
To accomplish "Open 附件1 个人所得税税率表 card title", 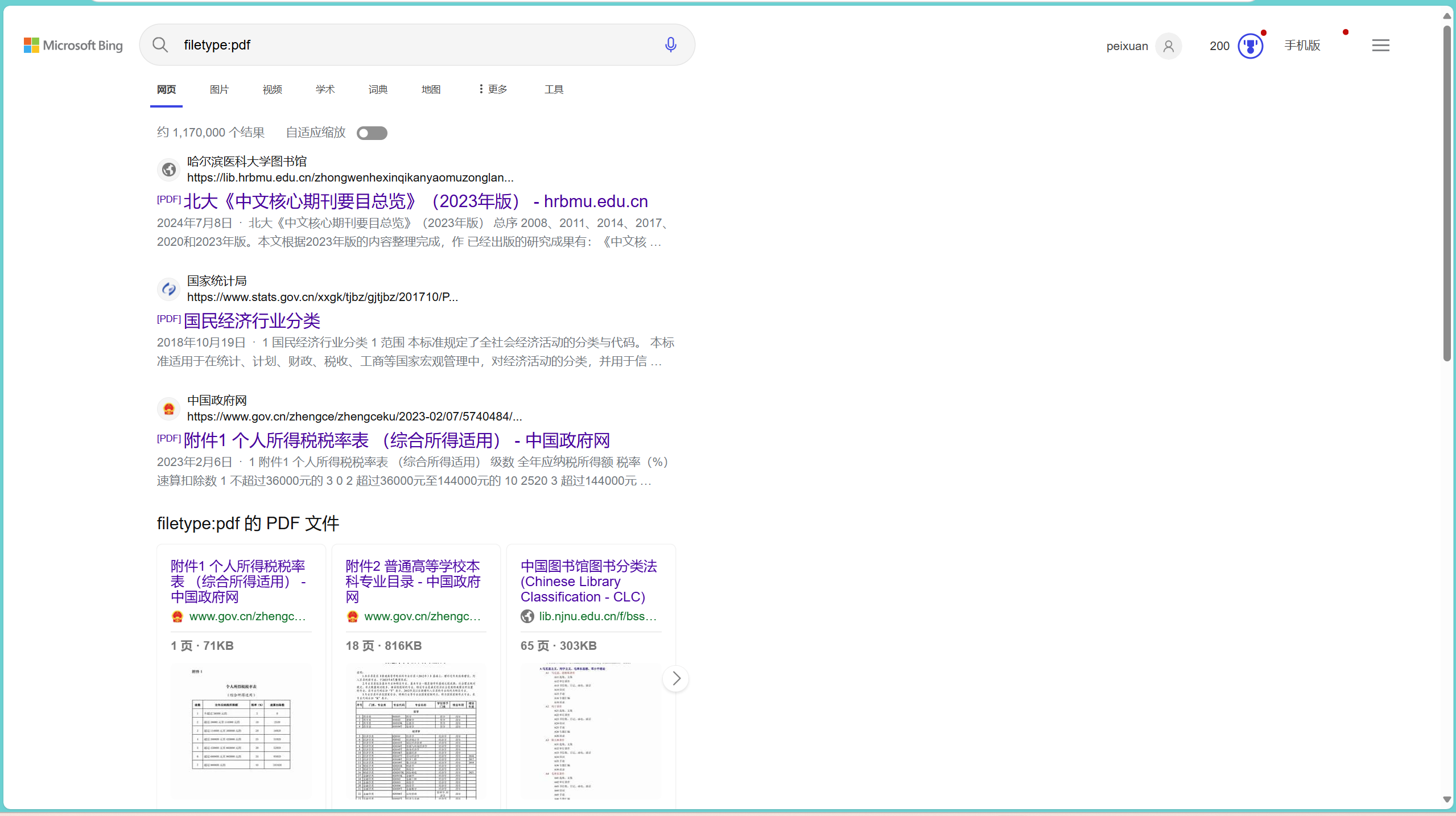I will (239, 582).
